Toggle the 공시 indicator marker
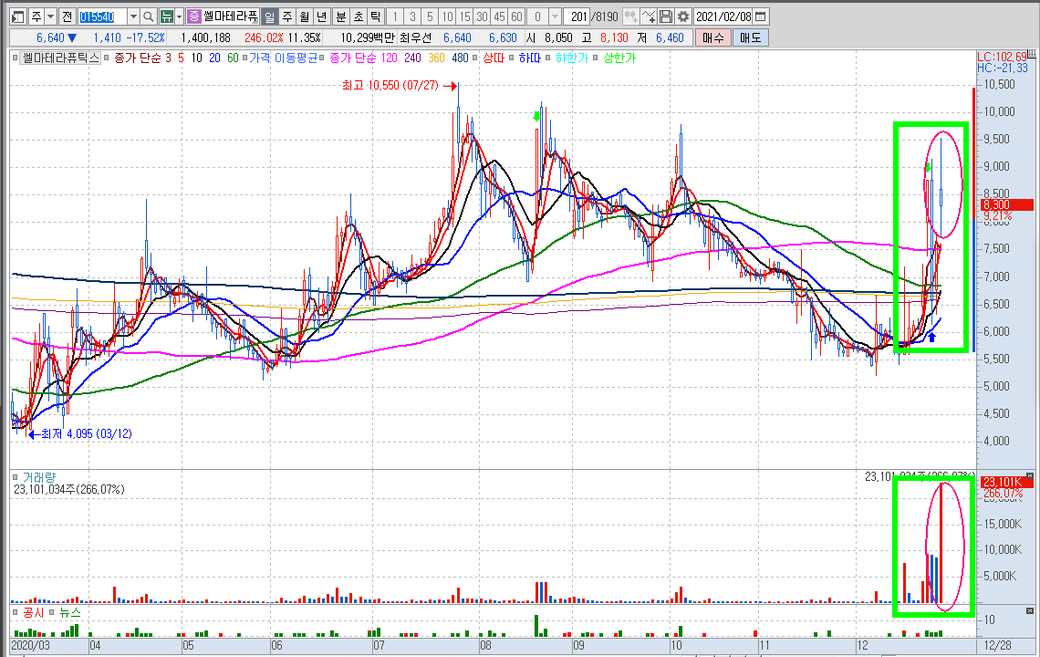Image resolution: width=1040 pixels, height=657 pixels. 15,611
